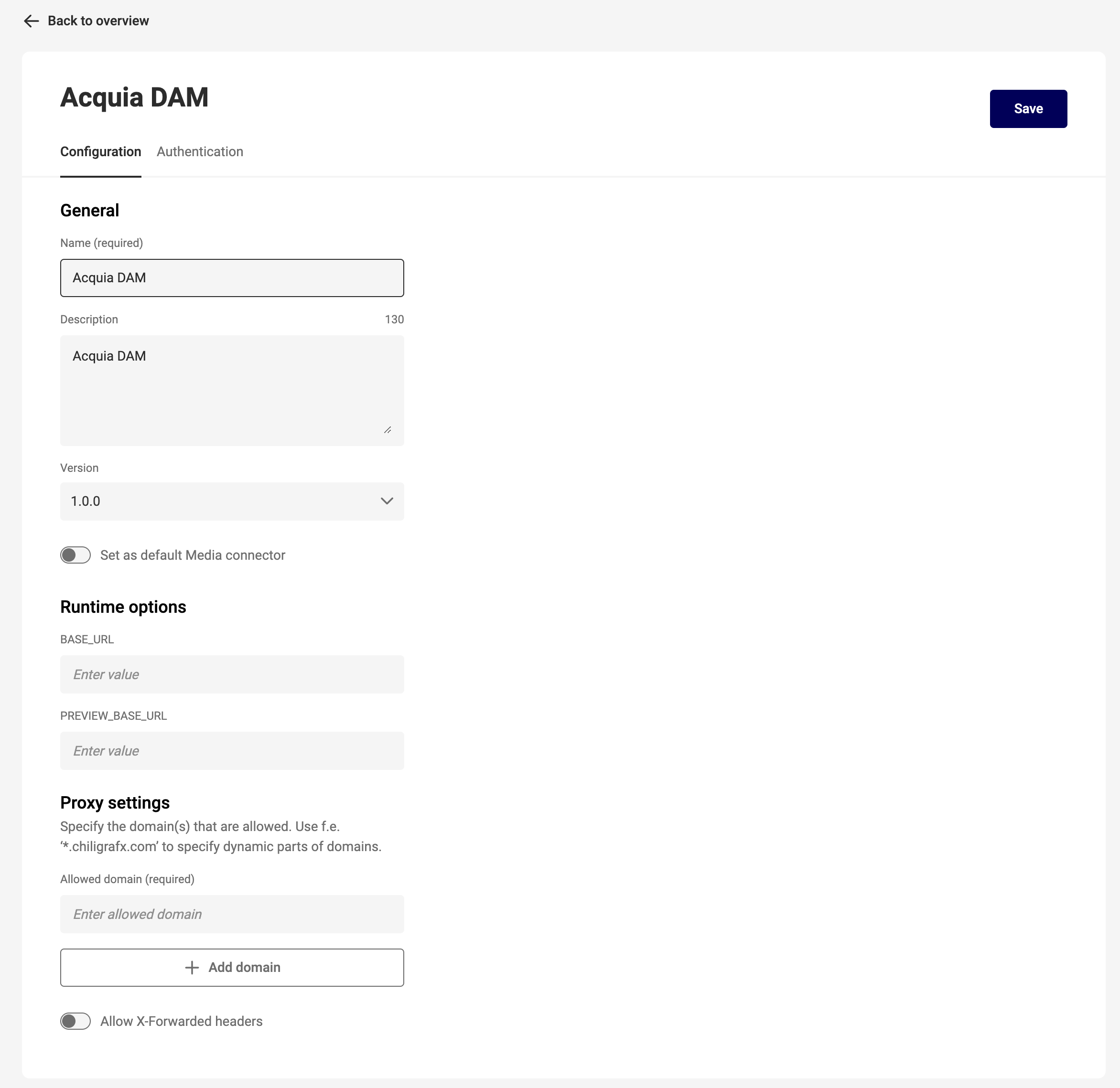This screenshot has width=1120, height=1088.
Task: Click the BASE_URL input field
Action: (232, 674)
